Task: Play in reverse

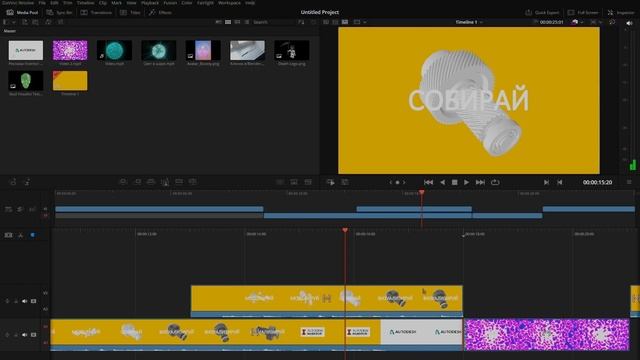Action: pyautogui.click(x=442, y=182)
